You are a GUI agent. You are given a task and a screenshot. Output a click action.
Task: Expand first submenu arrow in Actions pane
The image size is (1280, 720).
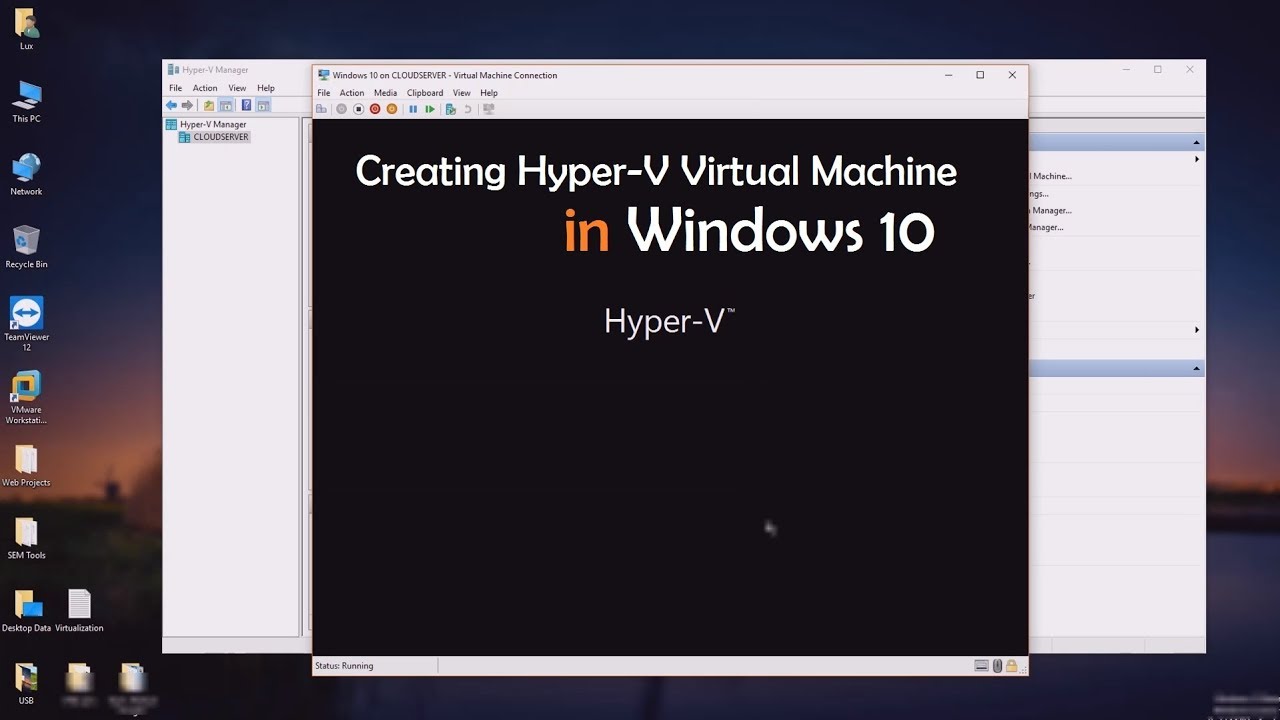click(1197, 159)
